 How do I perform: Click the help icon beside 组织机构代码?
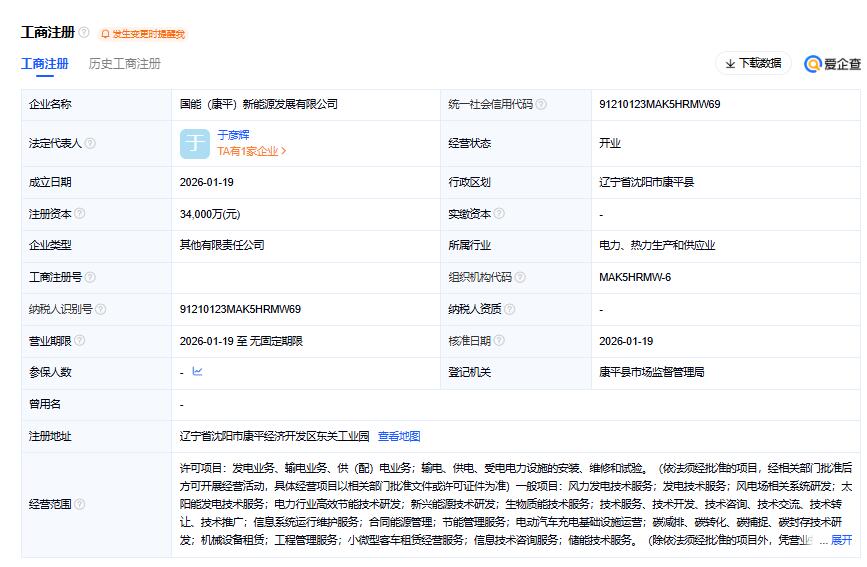520,277
